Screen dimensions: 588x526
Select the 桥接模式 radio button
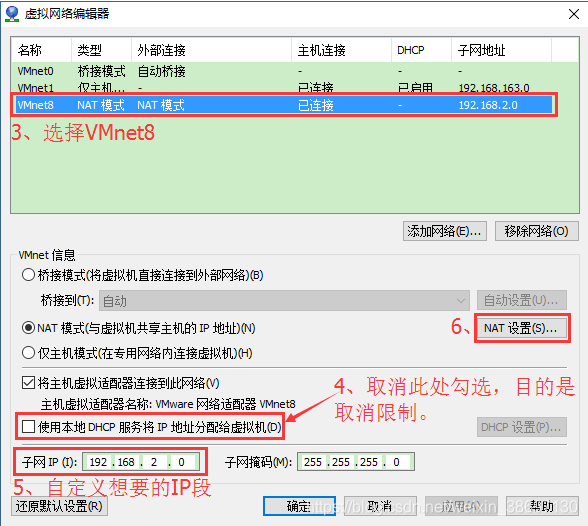[x=28, y=275]
